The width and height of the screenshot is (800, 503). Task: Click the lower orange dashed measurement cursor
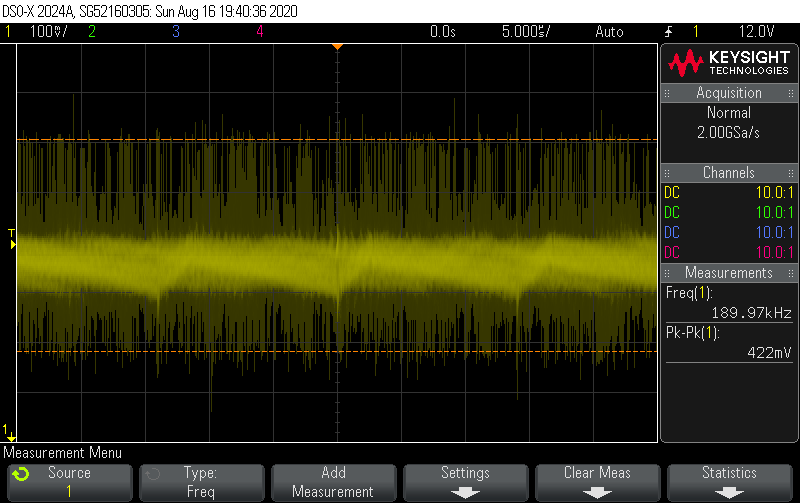click(x=337, y=351)
